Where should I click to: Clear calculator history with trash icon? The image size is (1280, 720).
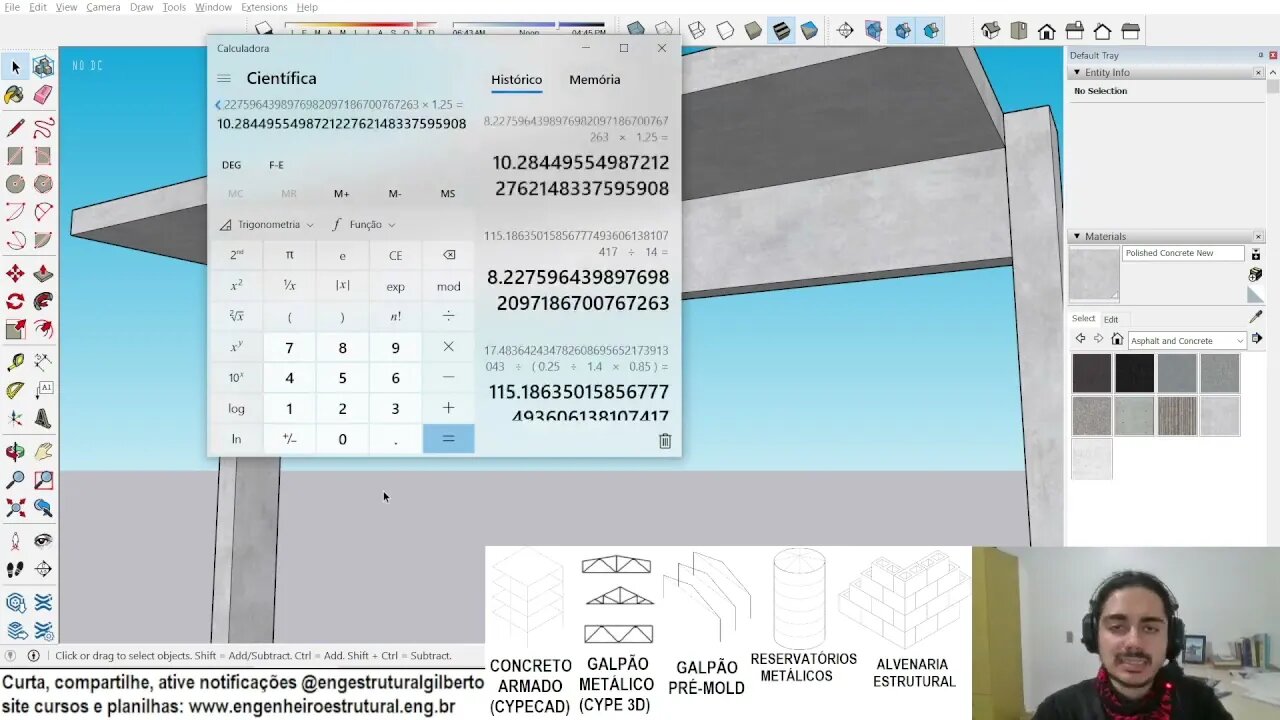(x=665, y=441)
